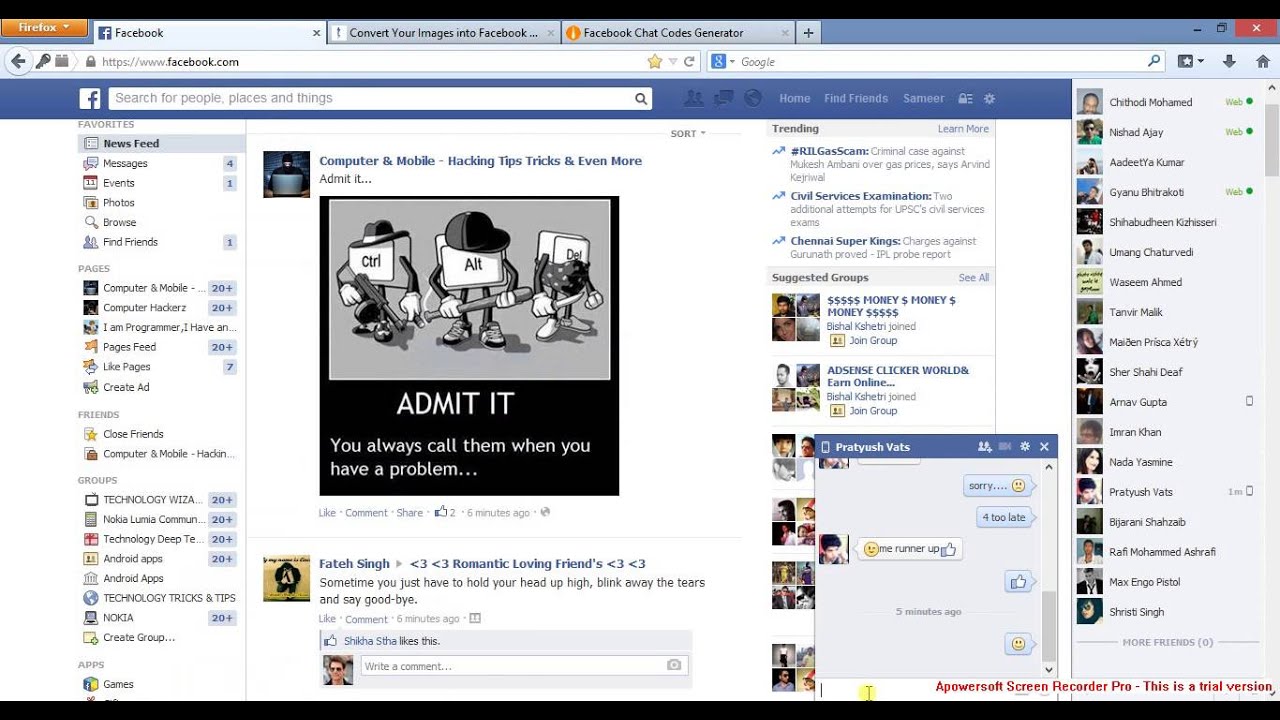
Task: Like the Fateh Singh post
Action: pyautogui.click(x=327, y=619)
